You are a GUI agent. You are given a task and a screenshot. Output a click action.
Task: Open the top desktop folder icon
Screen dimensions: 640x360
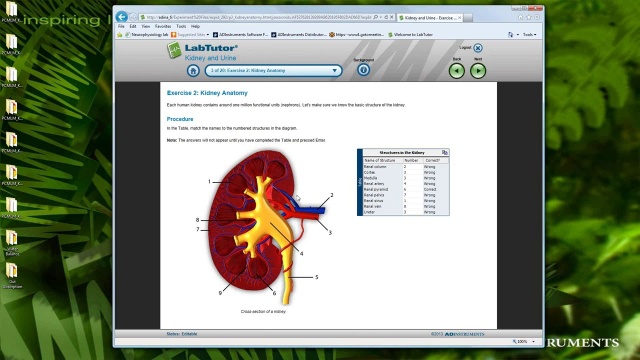(x=12, y=11)
